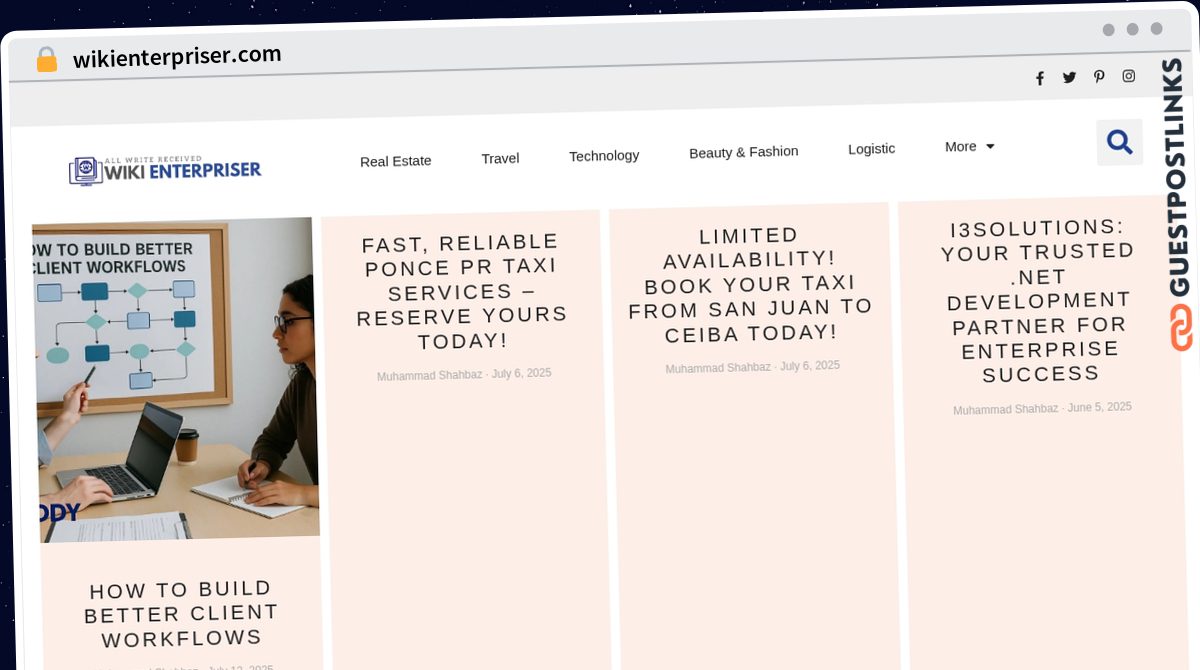This screenshot has height=670, width=1200.
Task: Select Beauty & Fashion menu item
Action: click(x=744, y=152)
